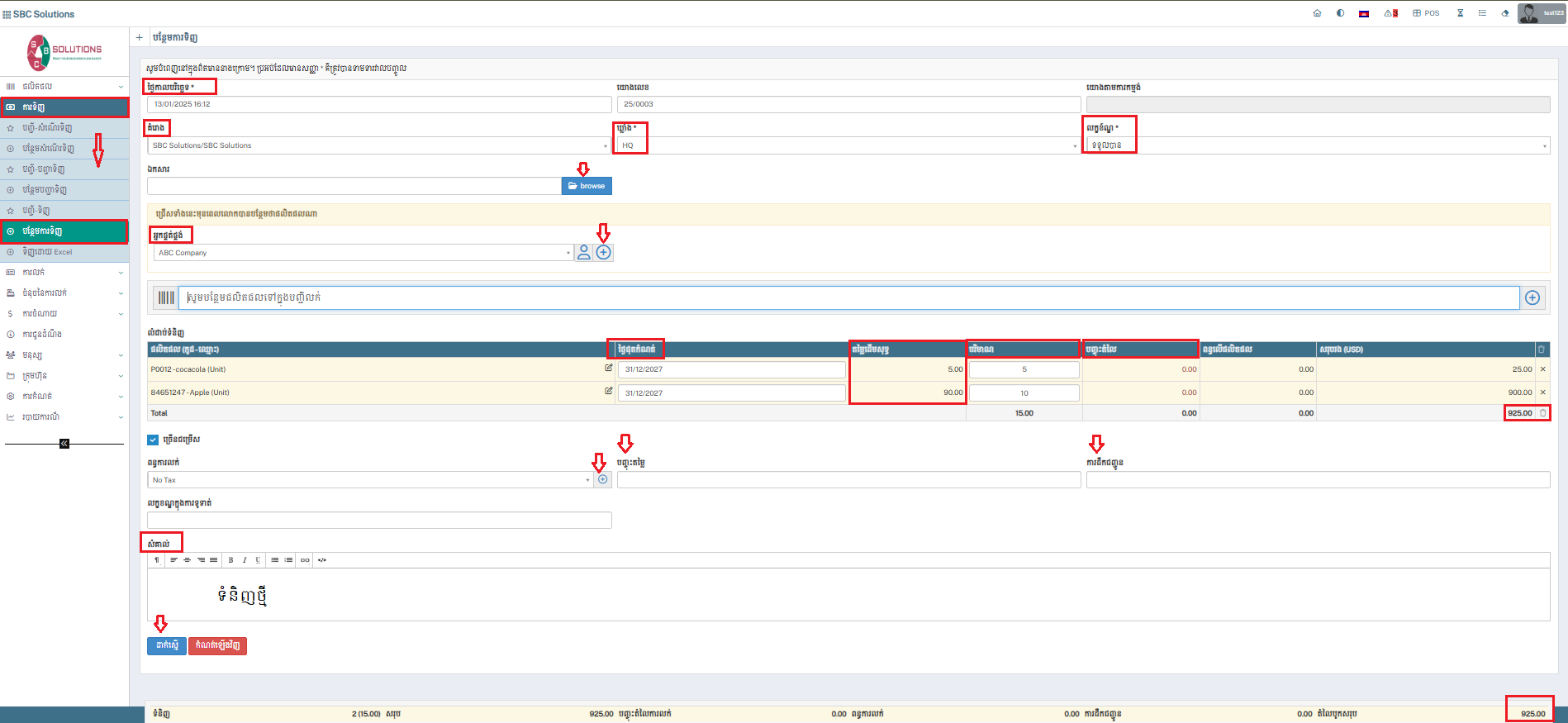Click the edit icon on the cocacola row
This screenshot has width=1568, height=723.
click(609, 369)
